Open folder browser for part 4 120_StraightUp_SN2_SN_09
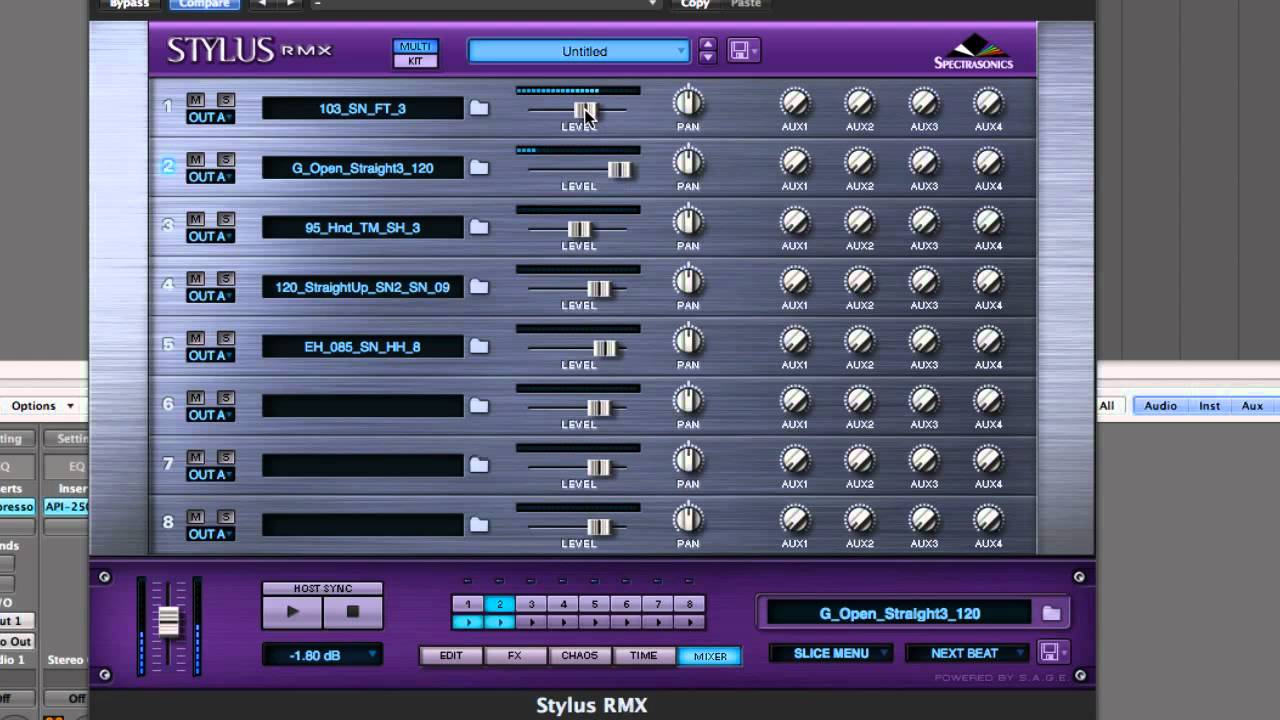Image resolution: width=1280 pixels, height=720 pixels. (x=479, y=287)
